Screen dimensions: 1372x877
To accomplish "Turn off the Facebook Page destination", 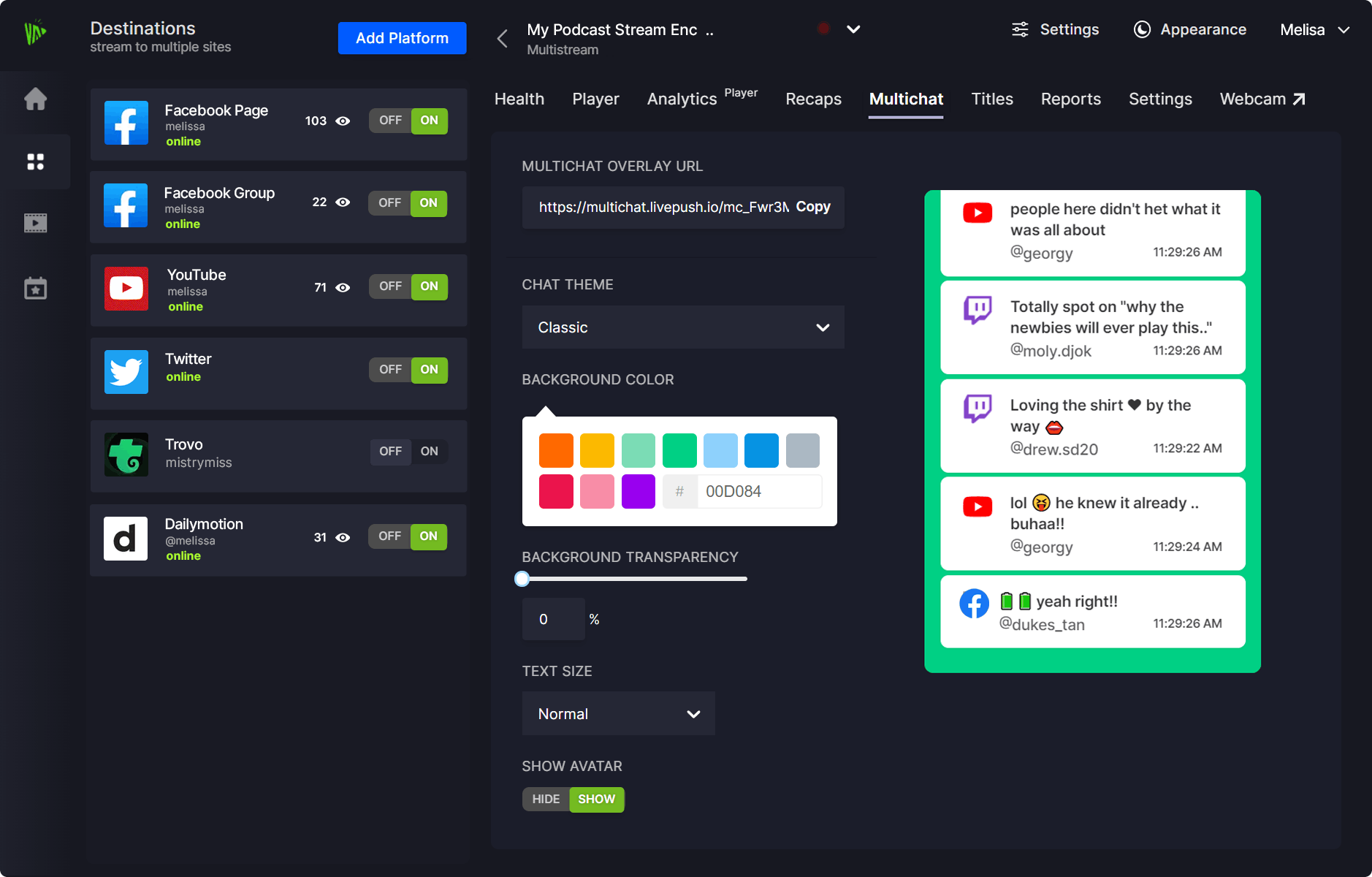I will [390, 121].
